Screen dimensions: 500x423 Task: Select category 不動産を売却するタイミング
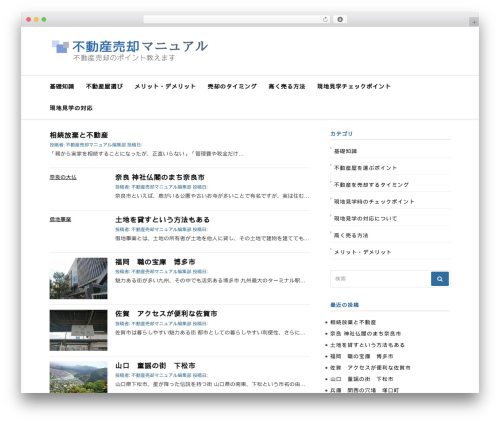coord(371,185)
